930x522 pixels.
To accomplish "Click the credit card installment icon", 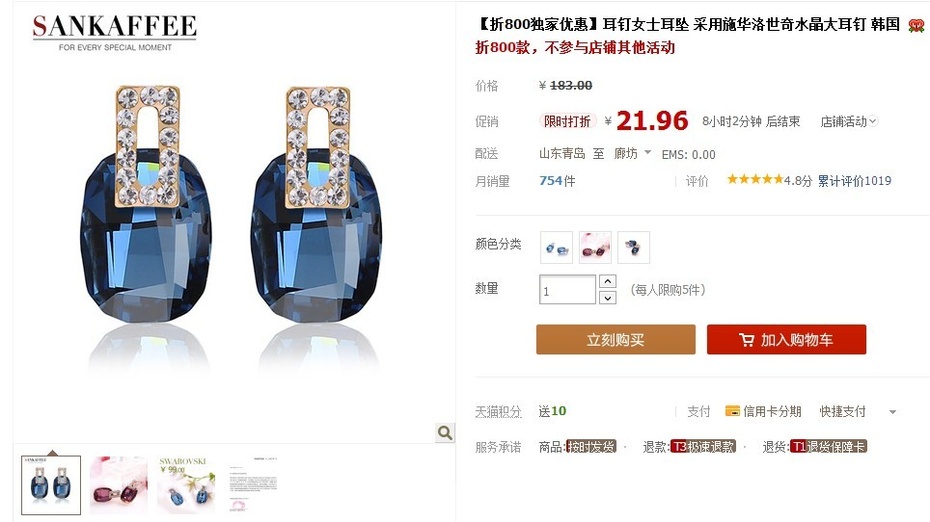I will pos(732,411).
